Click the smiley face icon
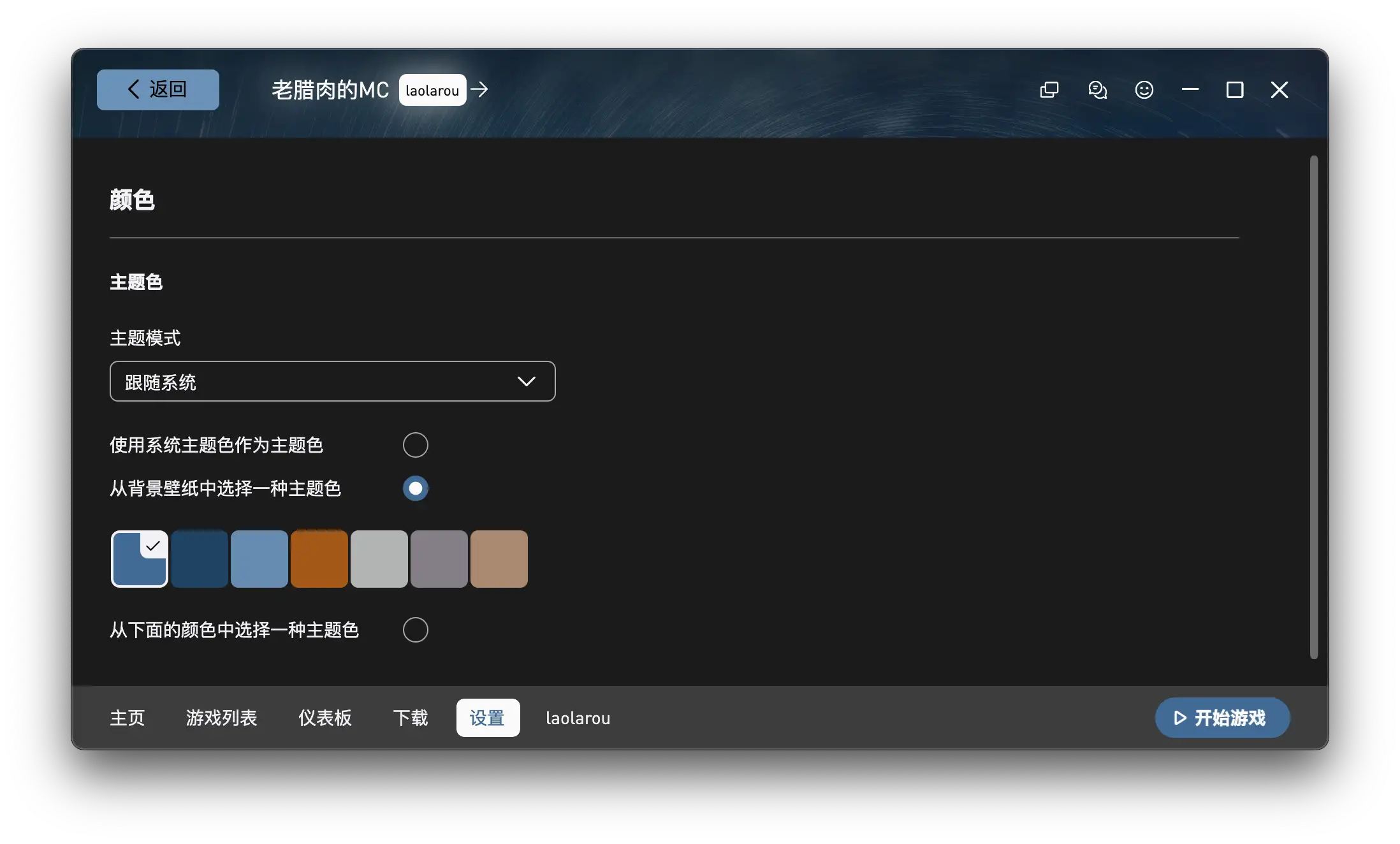This screenshot has height=844, width=1400. [x=1144, y=90]
